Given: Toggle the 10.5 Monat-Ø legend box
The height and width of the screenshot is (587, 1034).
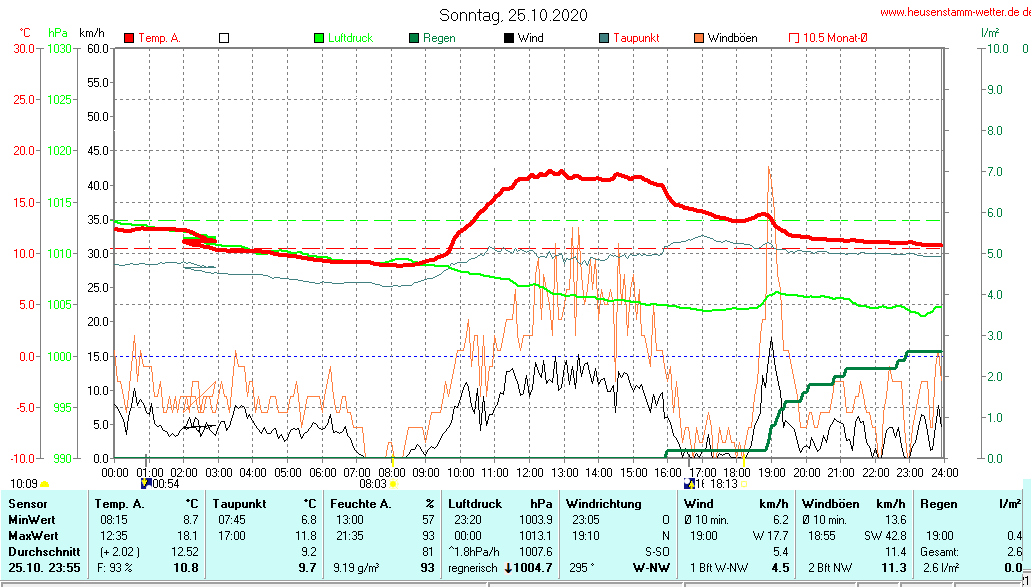Looking at the screenshot, I should (x=793, y=38).
